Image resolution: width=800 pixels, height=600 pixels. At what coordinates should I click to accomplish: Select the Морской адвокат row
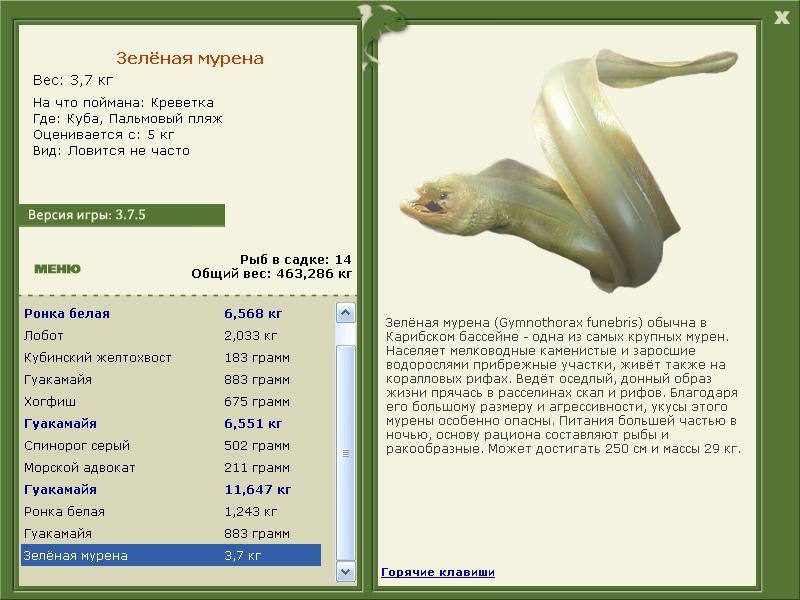tap(171, 467)
